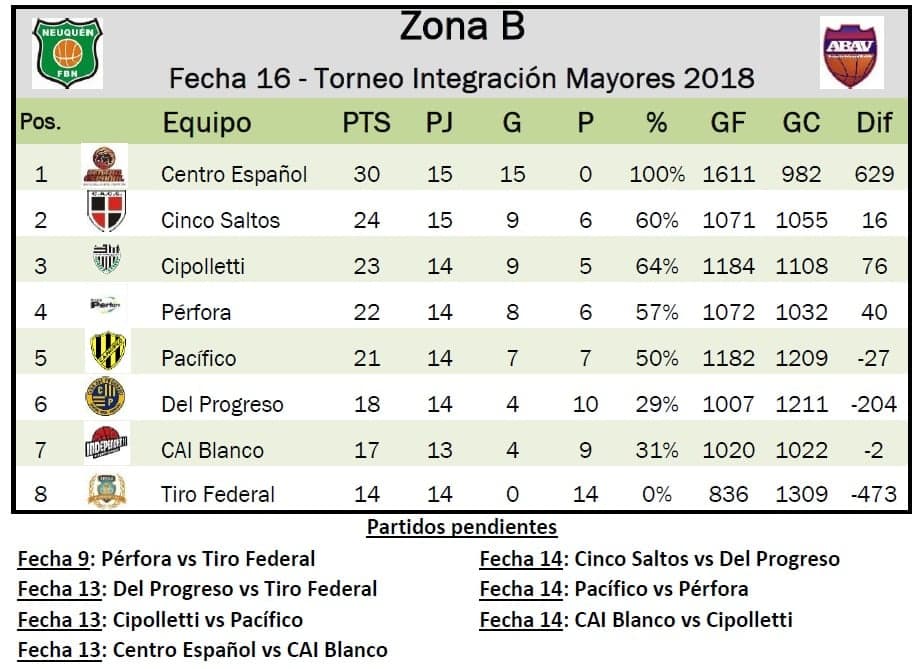This screenshot has width=923, height=669.
Task: Click the Partidos pendientes heading
Action: [461, 527]
